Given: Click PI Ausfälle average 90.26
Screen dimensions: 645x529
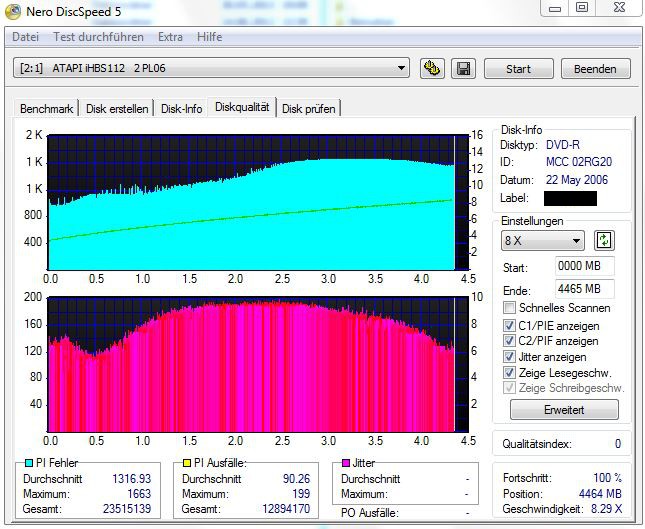Looking at the screenshot, I should tap(297, 478).
